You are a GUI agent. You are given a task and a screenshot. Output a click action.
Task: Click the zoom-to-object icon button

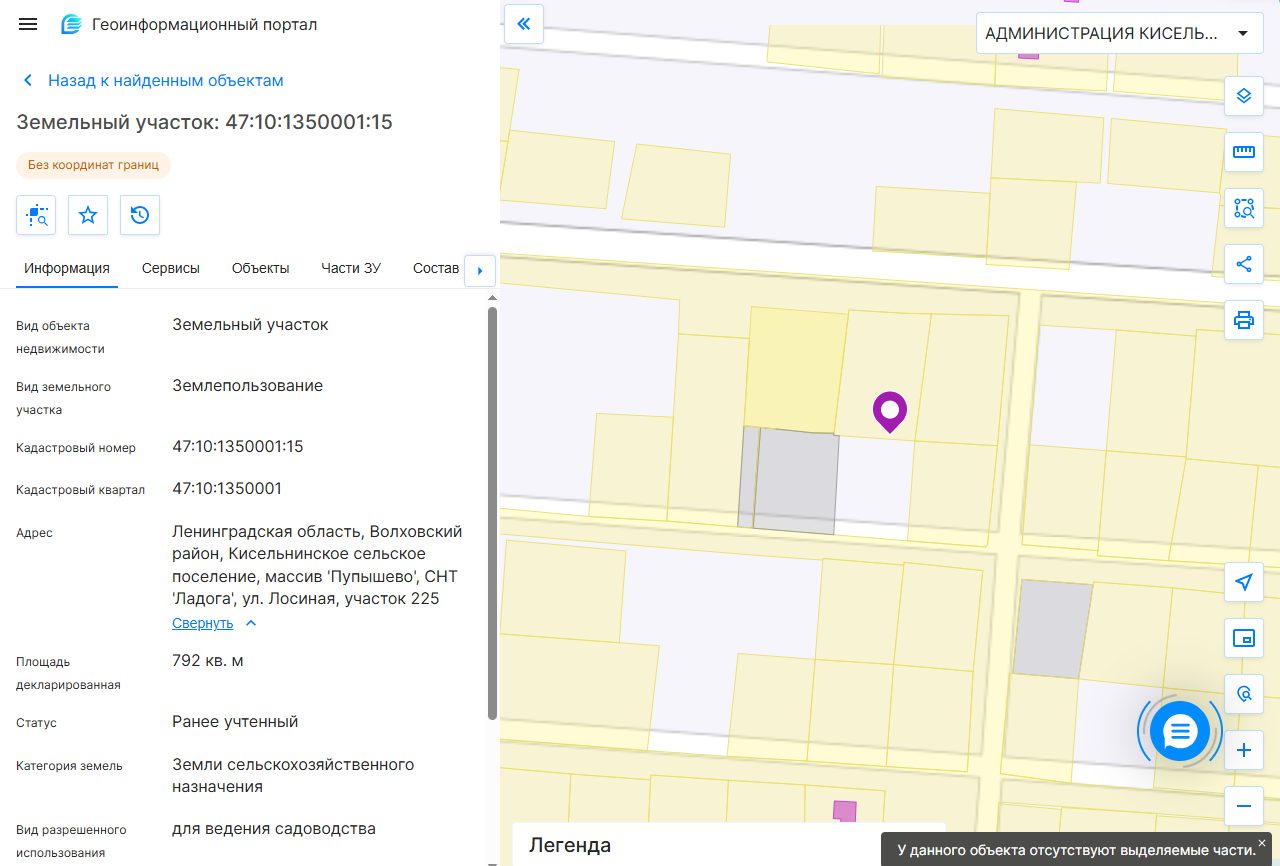click(x=36, y=215)
